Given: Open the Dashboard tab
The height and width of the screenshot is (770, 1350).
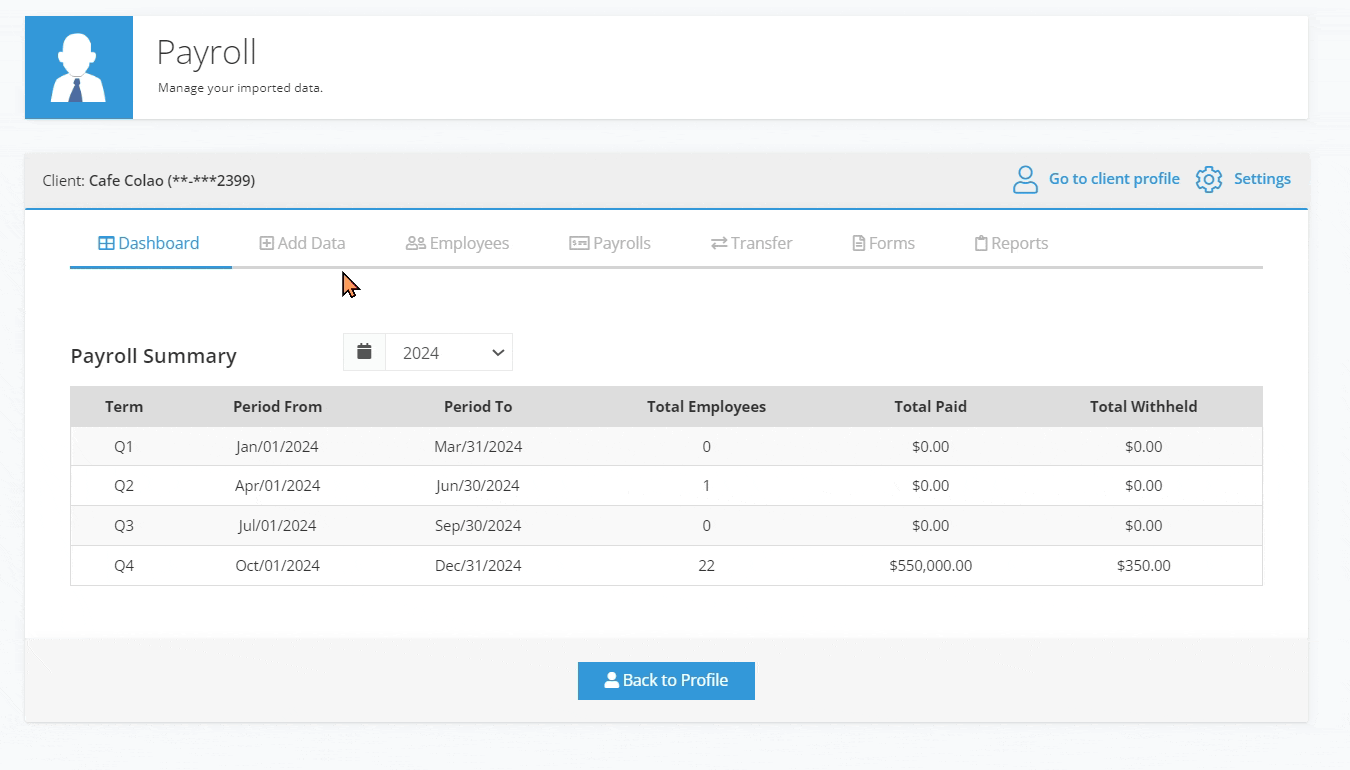Looking at the screenshot, I should 149,243.
